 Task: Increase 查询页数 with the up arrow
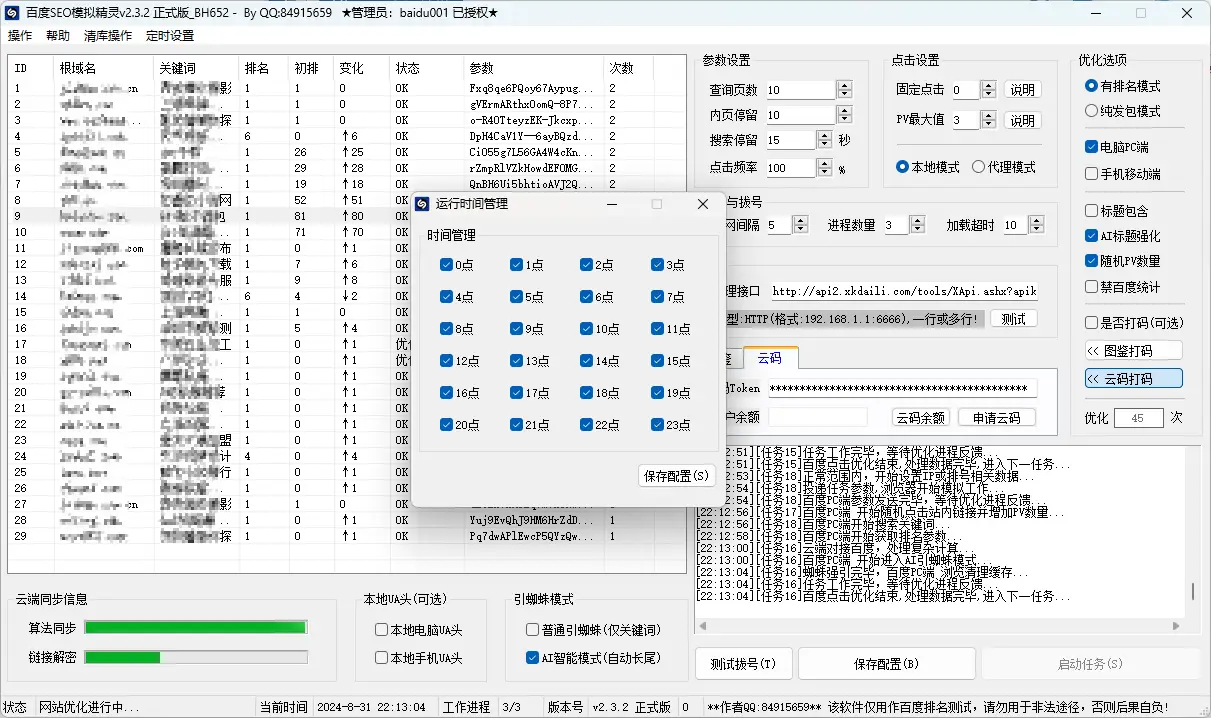[844, 86]
